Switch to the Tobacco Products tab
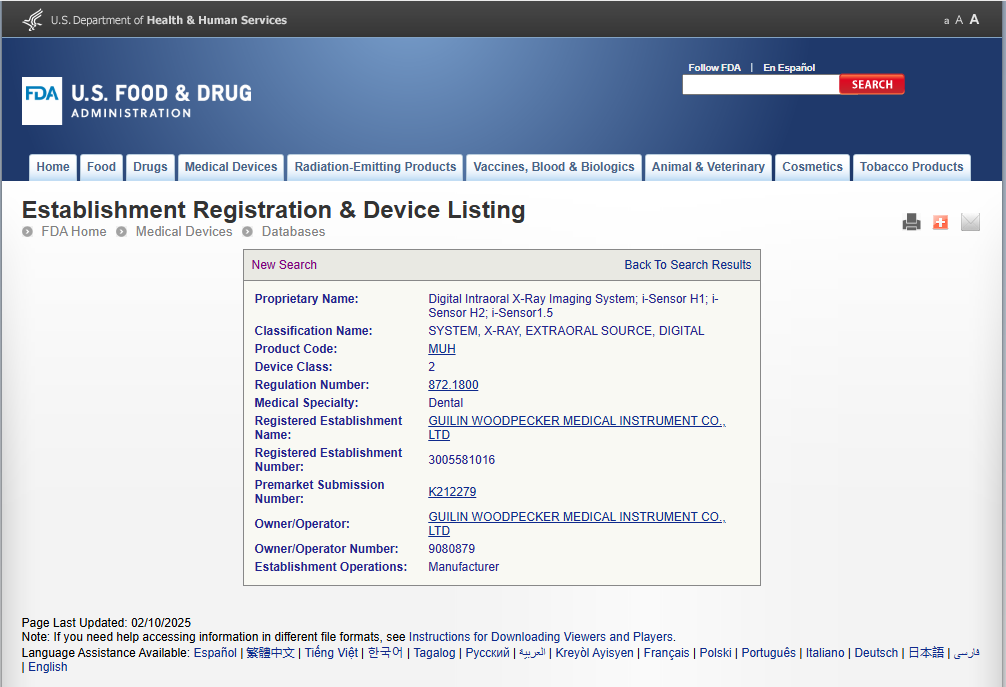 coord(911,167)
